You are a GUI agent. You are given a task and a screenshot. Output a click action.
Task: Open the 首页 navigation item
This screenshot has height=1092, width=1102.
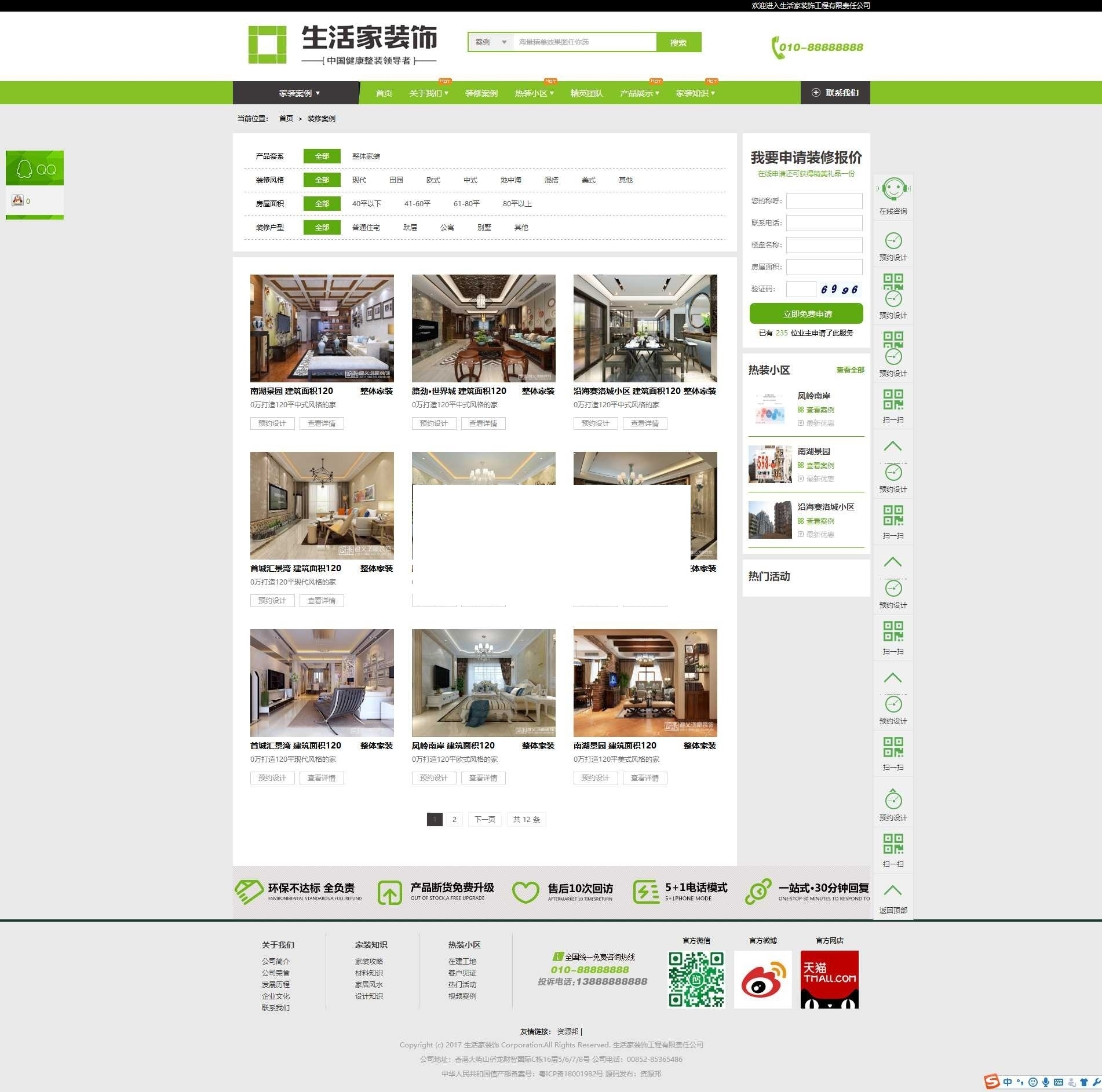point(384,93)
